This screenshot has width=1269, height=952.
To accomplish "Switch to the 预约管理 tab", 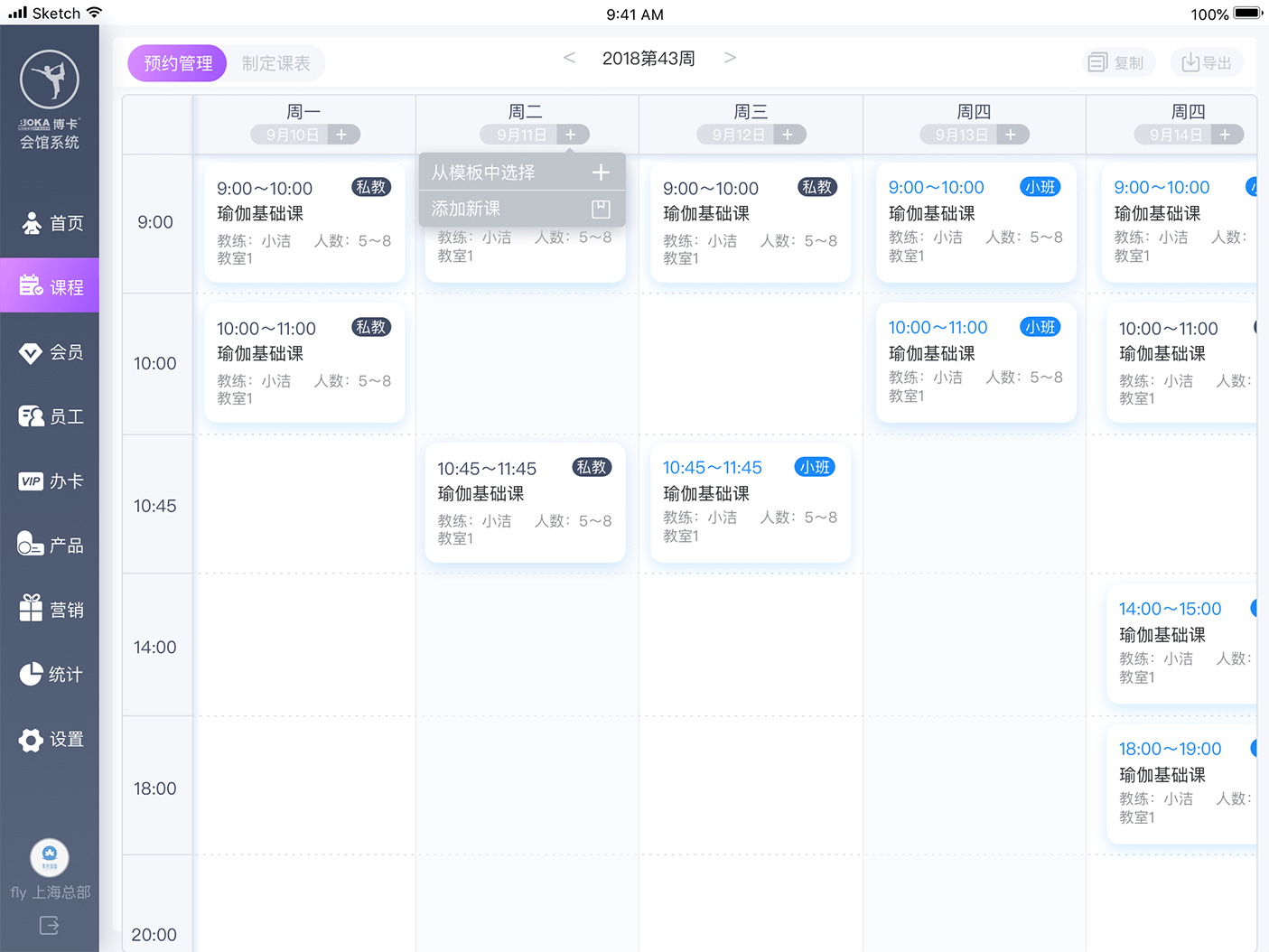I will [x=178, y=63].
